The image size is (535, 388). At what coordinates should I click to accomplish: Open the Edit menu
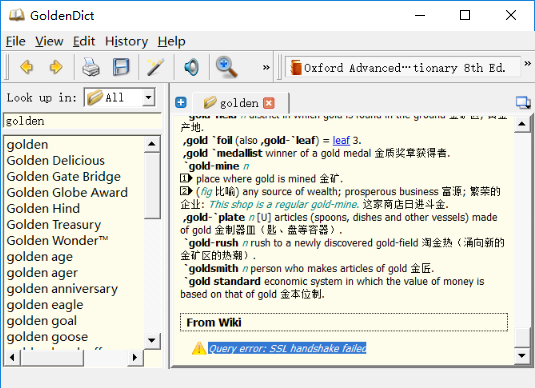coord(84,41)
